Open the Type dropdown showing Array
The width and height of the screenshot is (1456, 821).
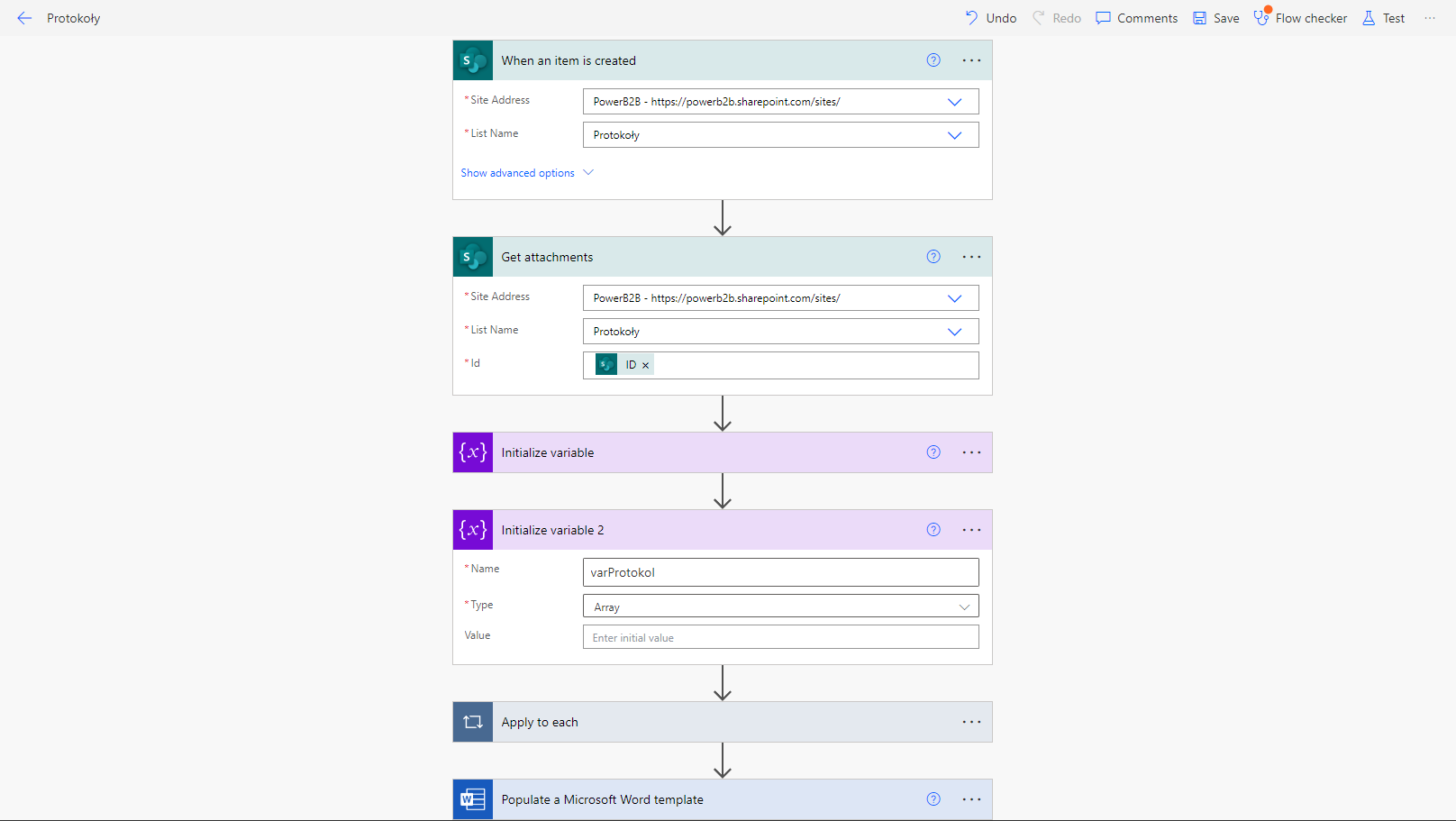(x=963, y=607)
